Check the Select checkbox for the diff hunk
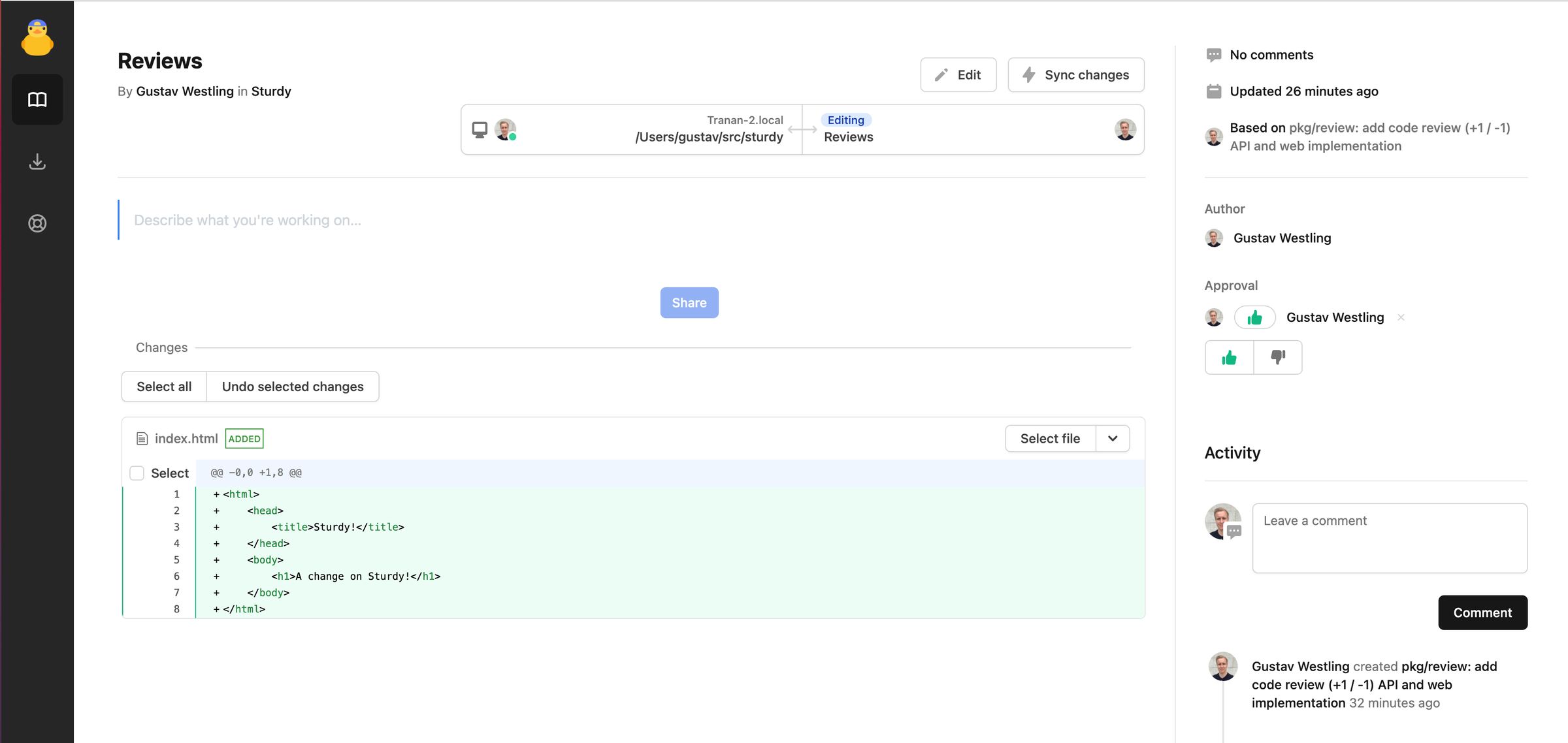The height and width of the screenshot is (743, 1568). [x=137, y=473]
